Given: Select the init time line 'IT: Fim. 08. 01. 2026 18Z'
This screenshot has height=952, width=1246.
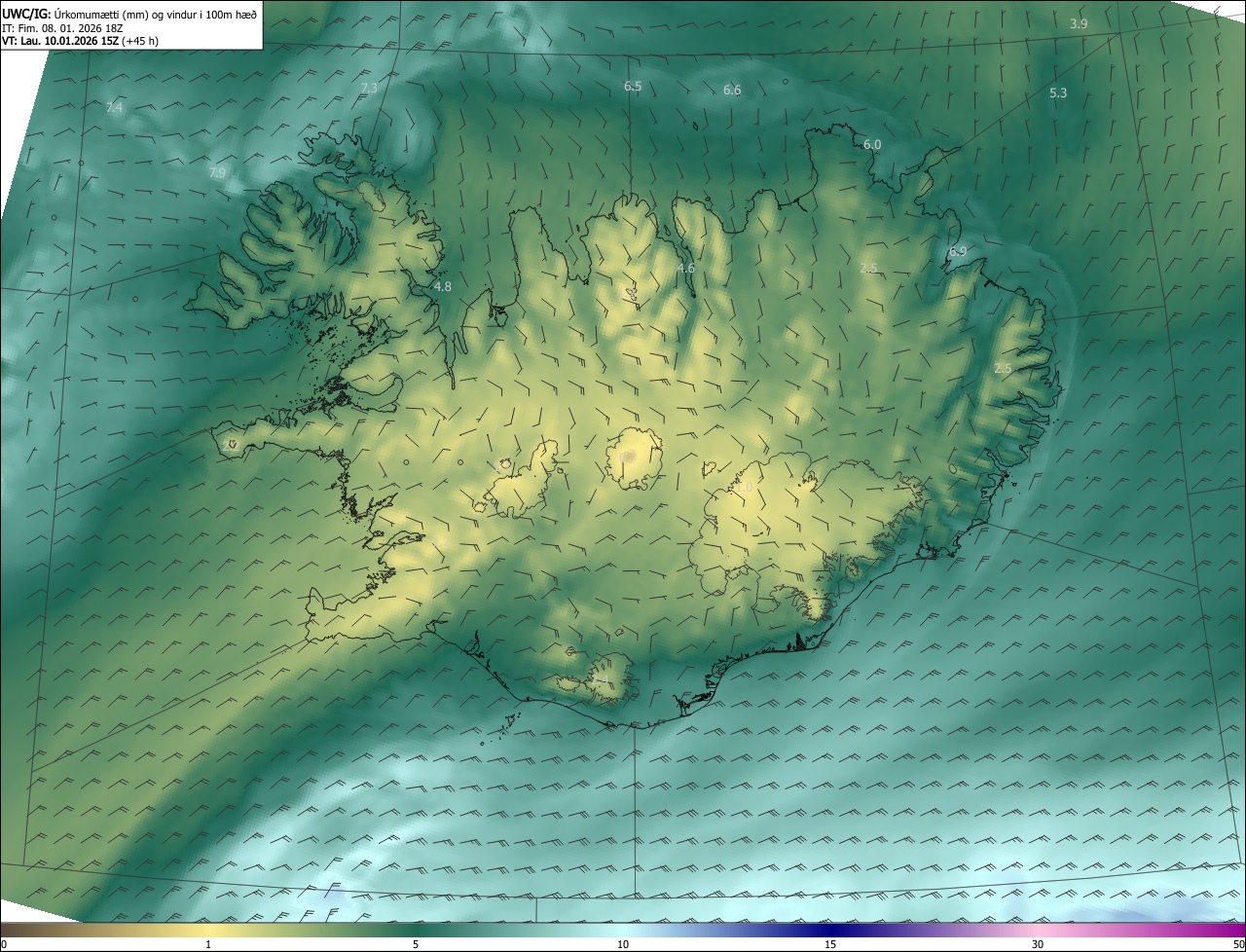Looking at the screenshot, I should click(x=62, y=28).
